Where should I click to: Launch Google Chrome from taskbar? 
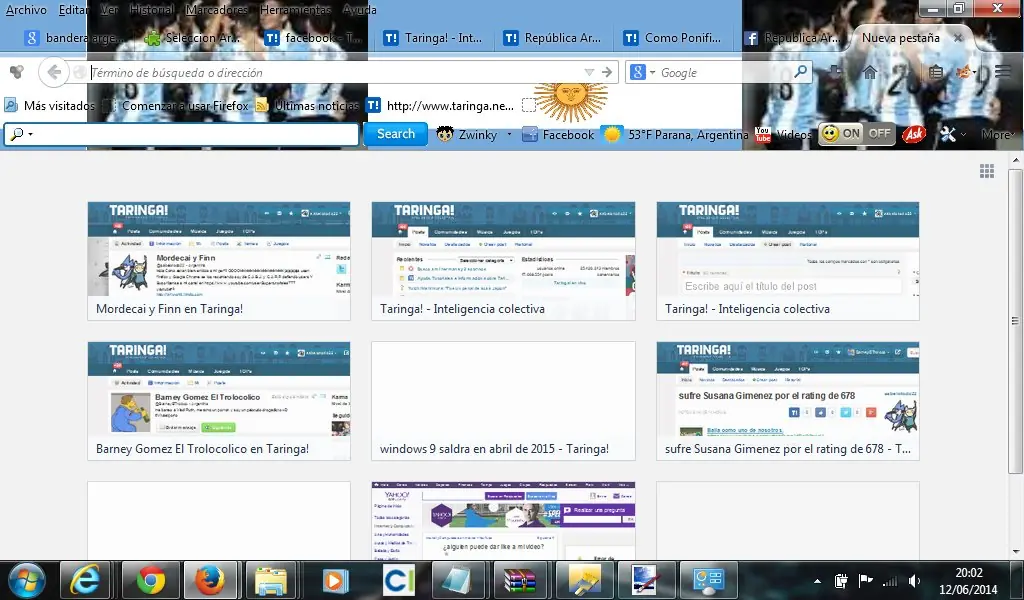151,580
